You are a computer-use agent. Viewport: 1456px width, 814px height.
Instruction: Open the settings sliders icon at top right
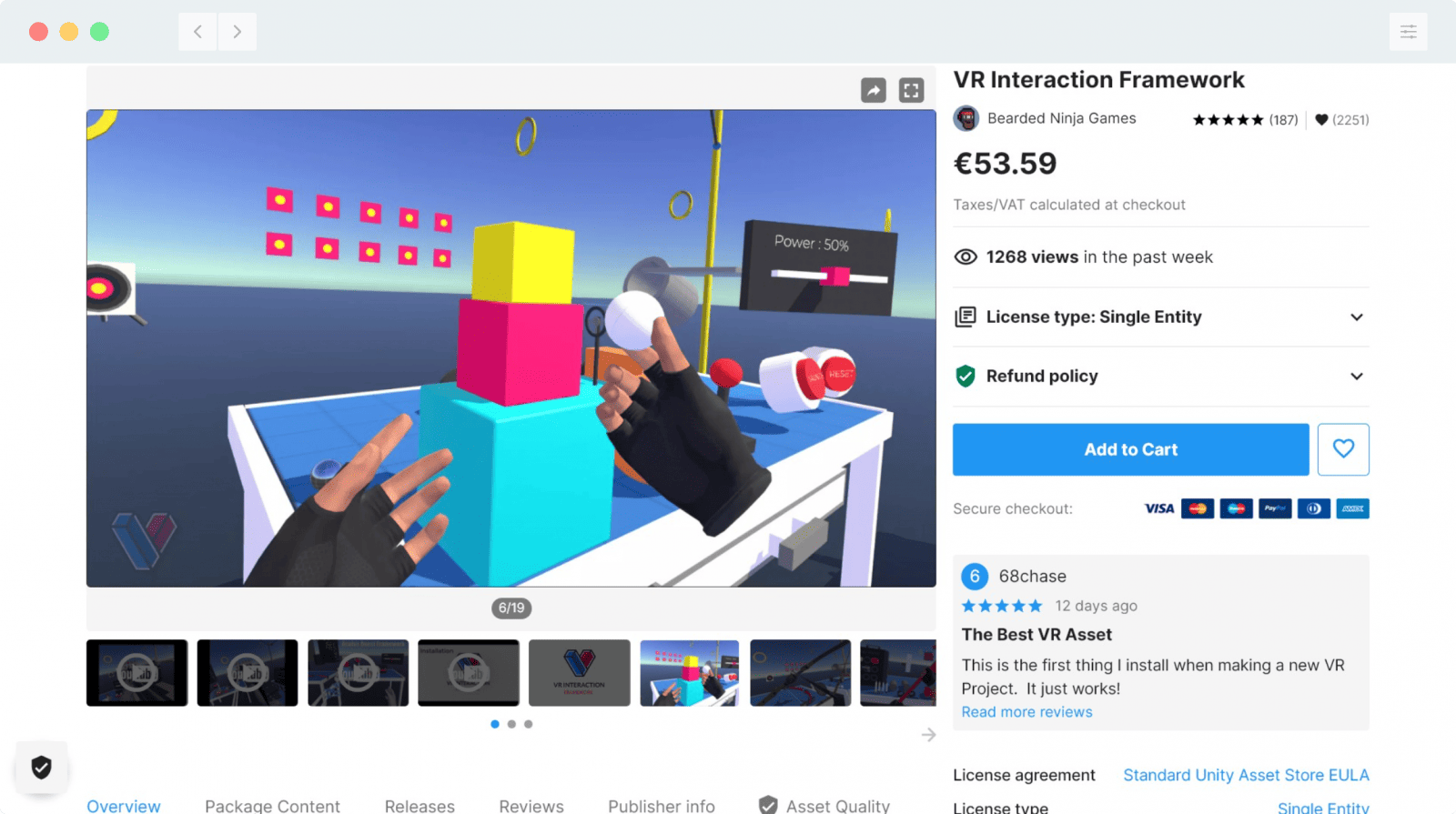[1408, 32]
